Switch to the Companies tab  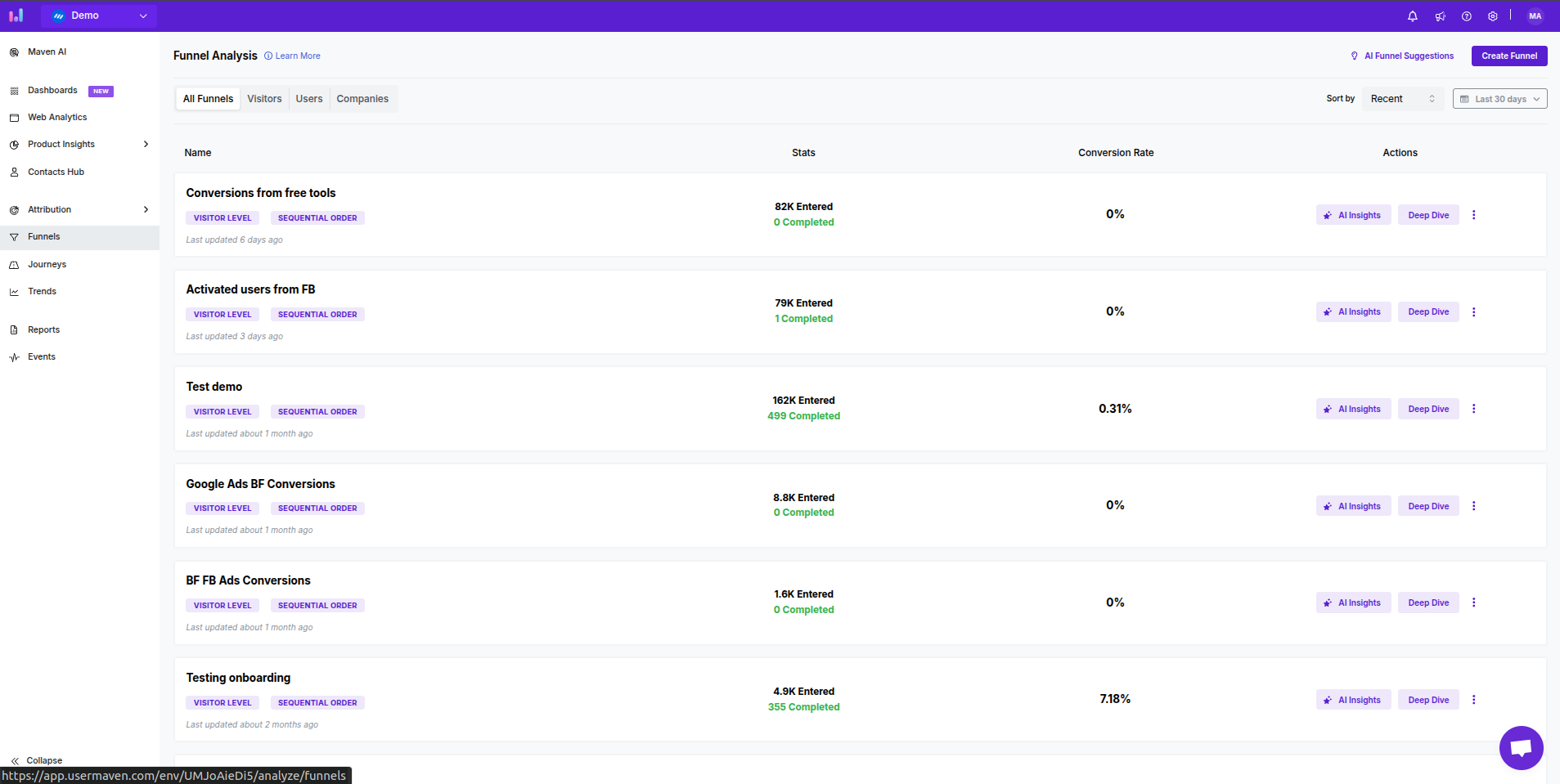[362, 99]
